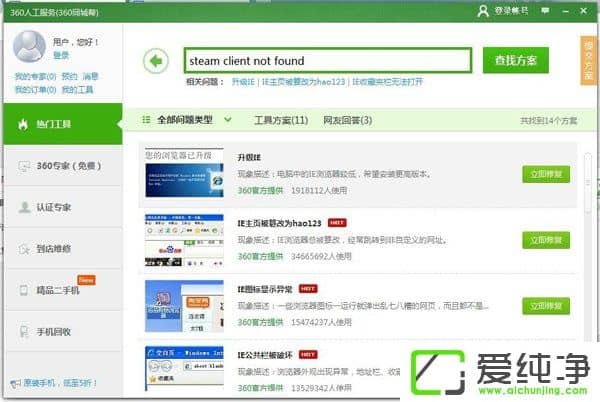
Task: Click 360官方提供 under 升级IE
Action: click(x=260, y=190)
